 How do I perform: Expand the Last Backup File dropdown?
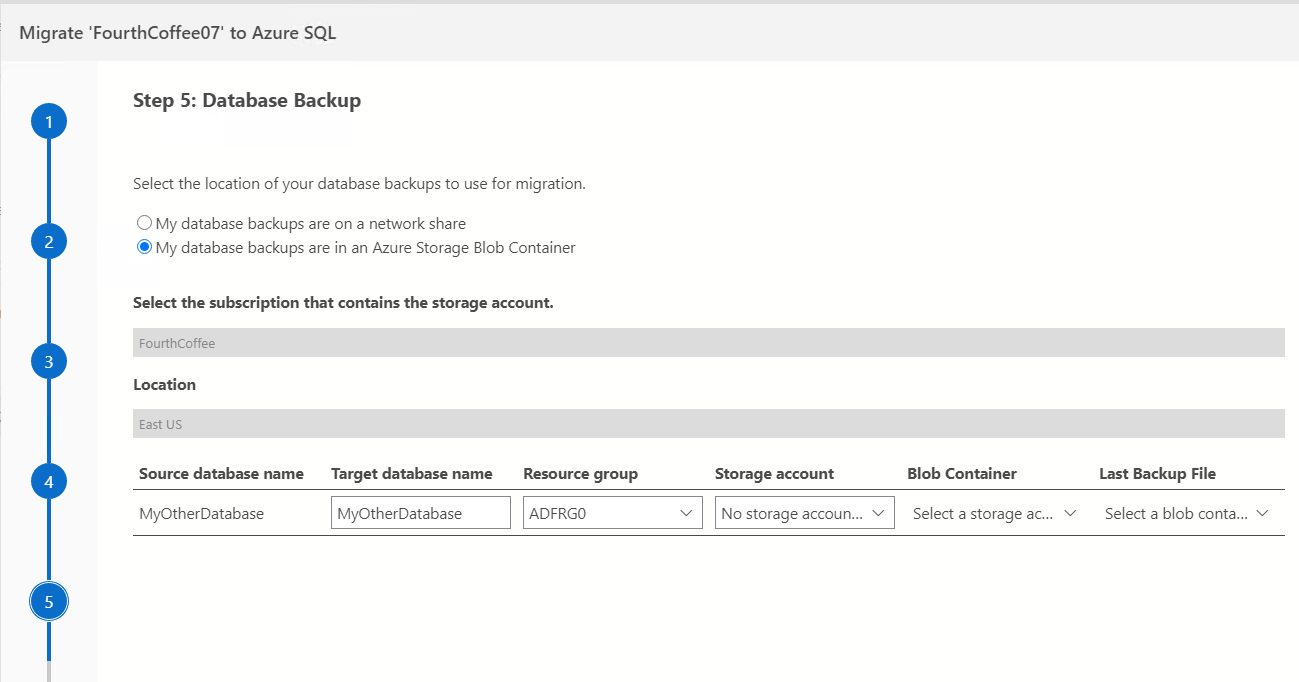pos(1186,513)
